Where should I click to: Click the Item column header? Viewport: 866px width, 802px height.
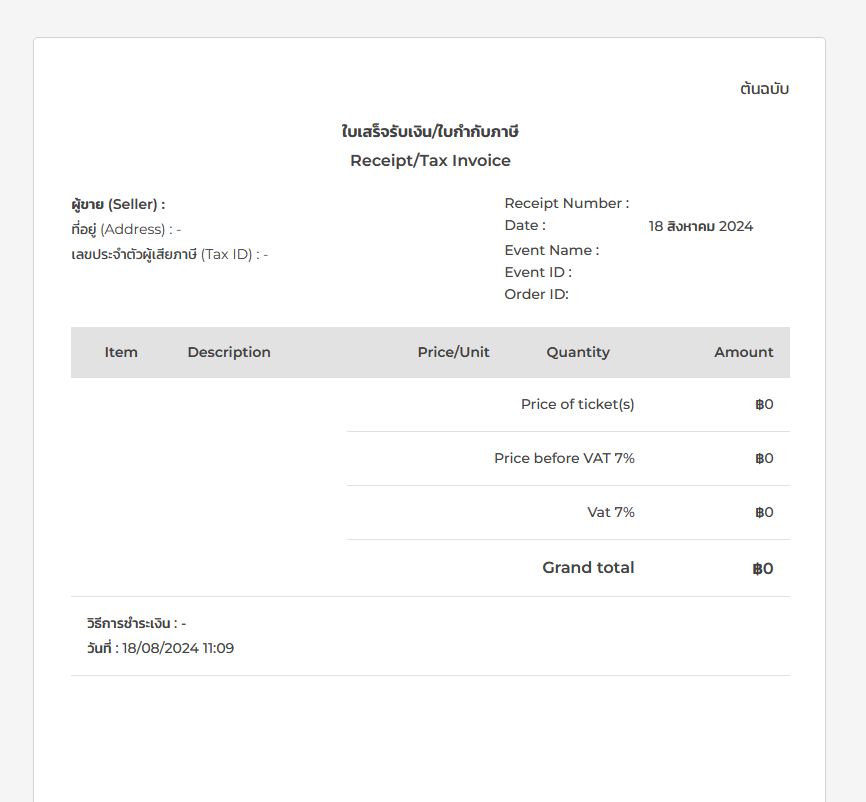click(121, 352)
